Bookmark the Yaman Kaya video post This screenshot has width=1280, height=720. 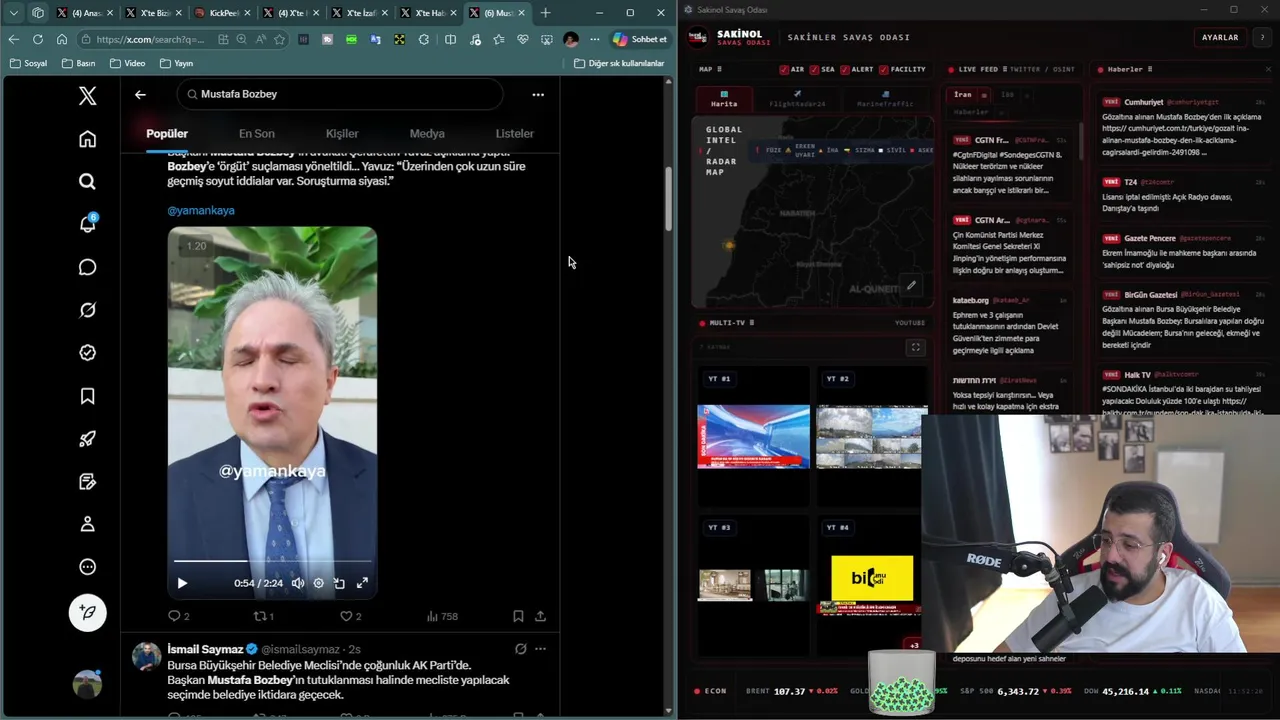click(518, 616)
